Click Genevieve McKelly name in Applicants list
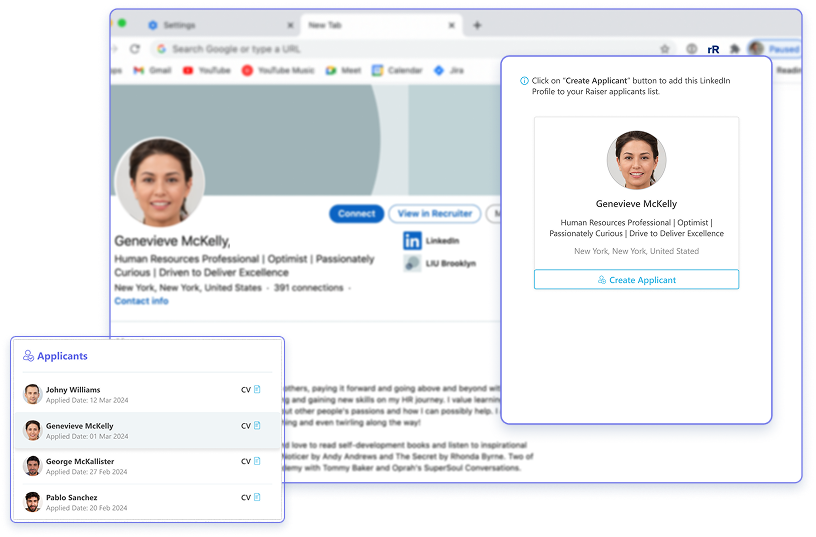Viewport: 816px width, 537px height. tap(79, 425)
